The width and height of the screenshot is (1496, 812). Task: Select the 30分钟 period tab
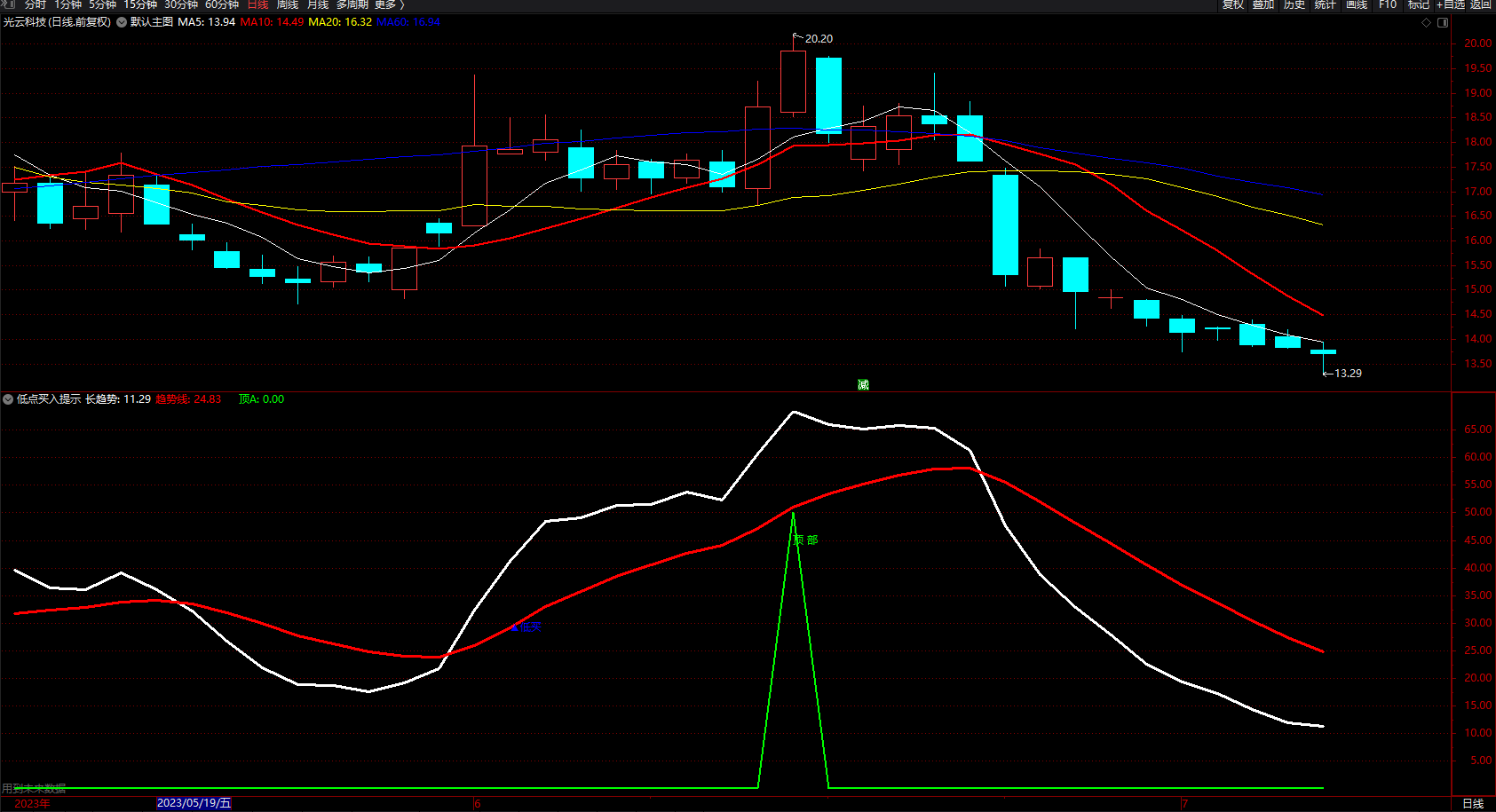[x=181, y=4]
